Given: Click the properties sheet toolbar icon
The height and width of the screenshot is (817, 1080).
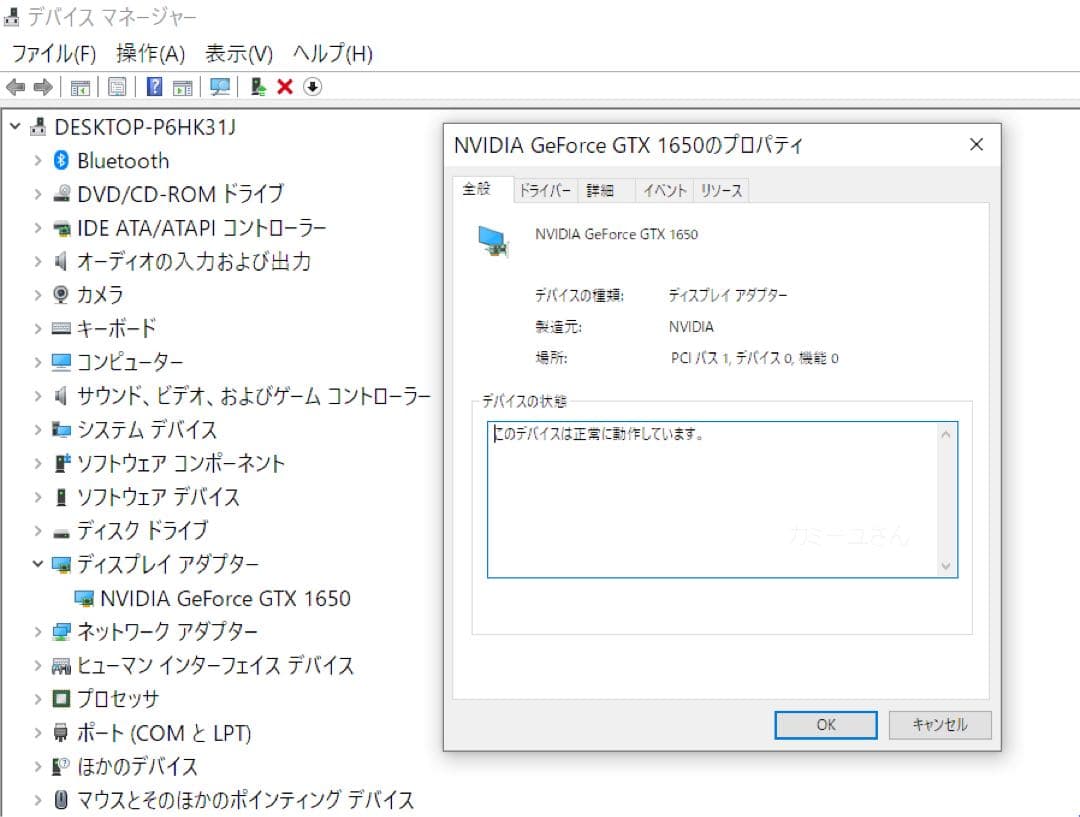Looking at the screenshot, I should 117,87.
